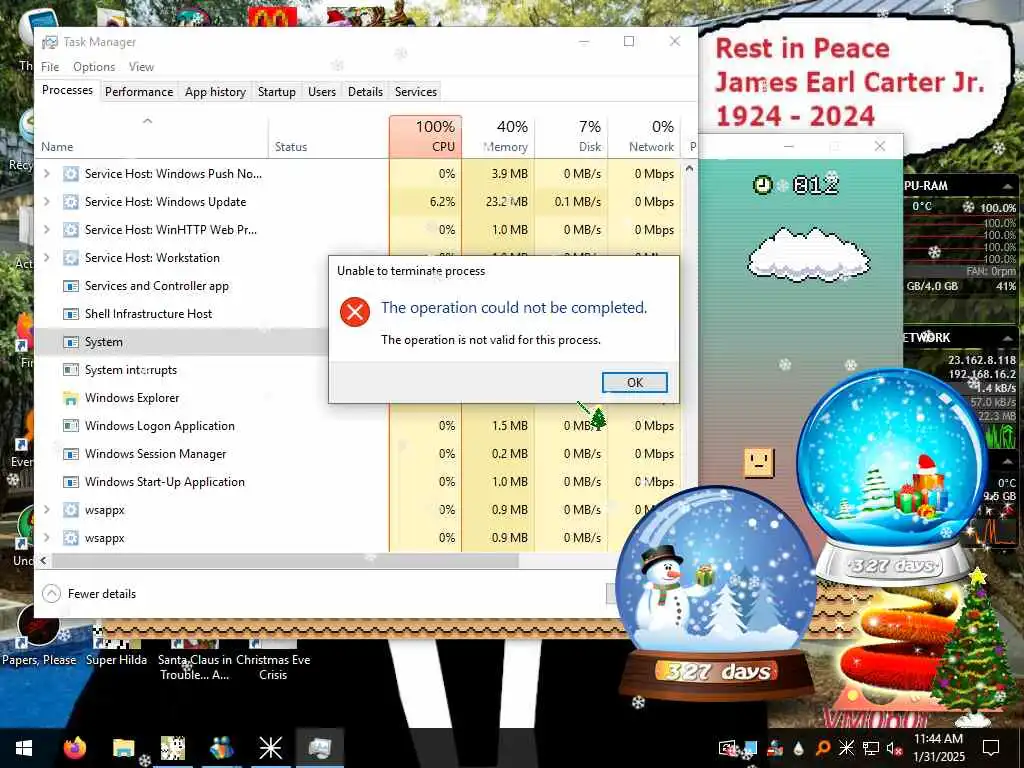Click the Super Hilda desktop shortcut label

(x=116, y=660)
